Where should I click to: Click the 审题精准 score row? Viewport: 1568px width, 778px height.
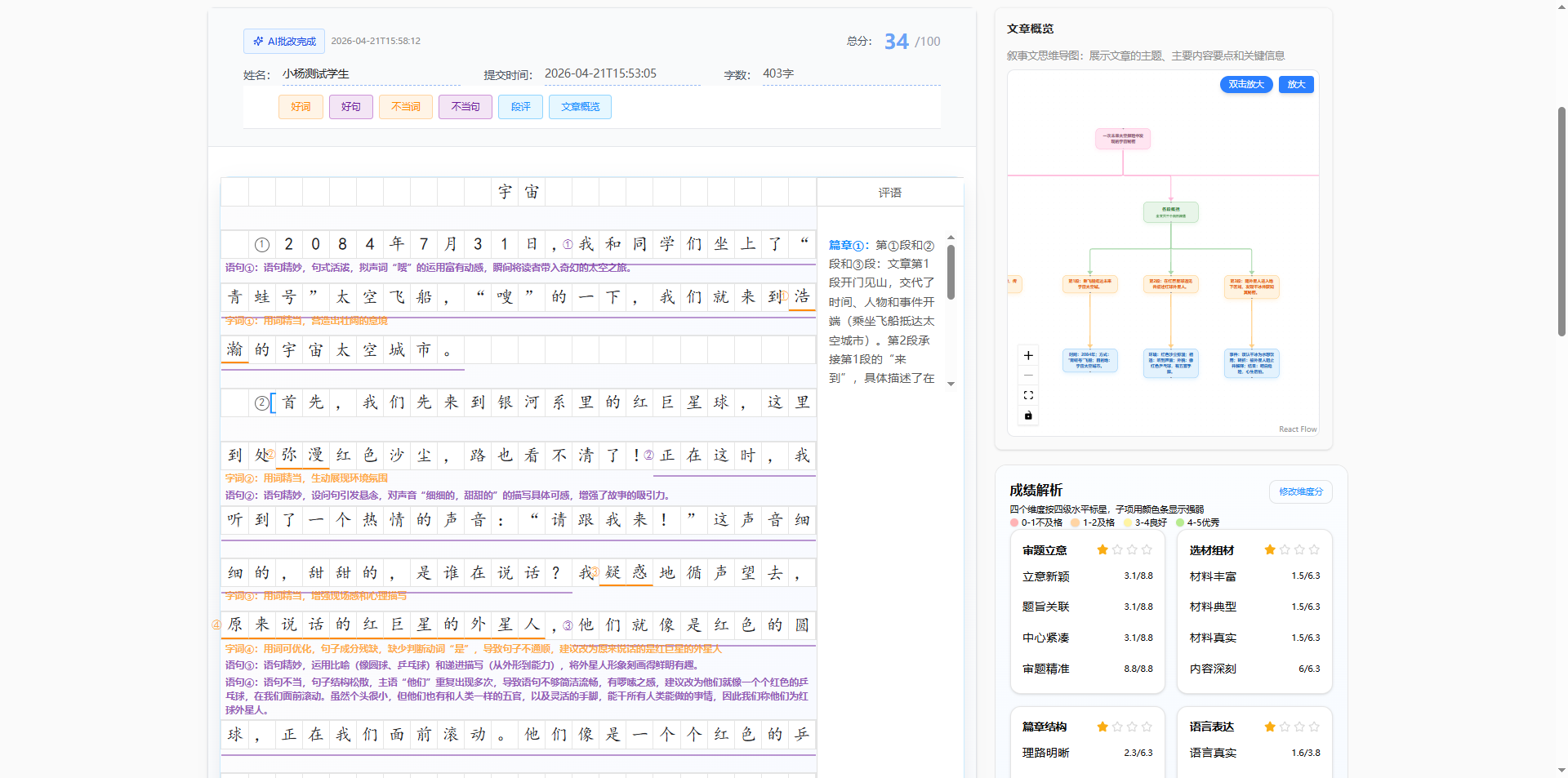(1088, 669)
